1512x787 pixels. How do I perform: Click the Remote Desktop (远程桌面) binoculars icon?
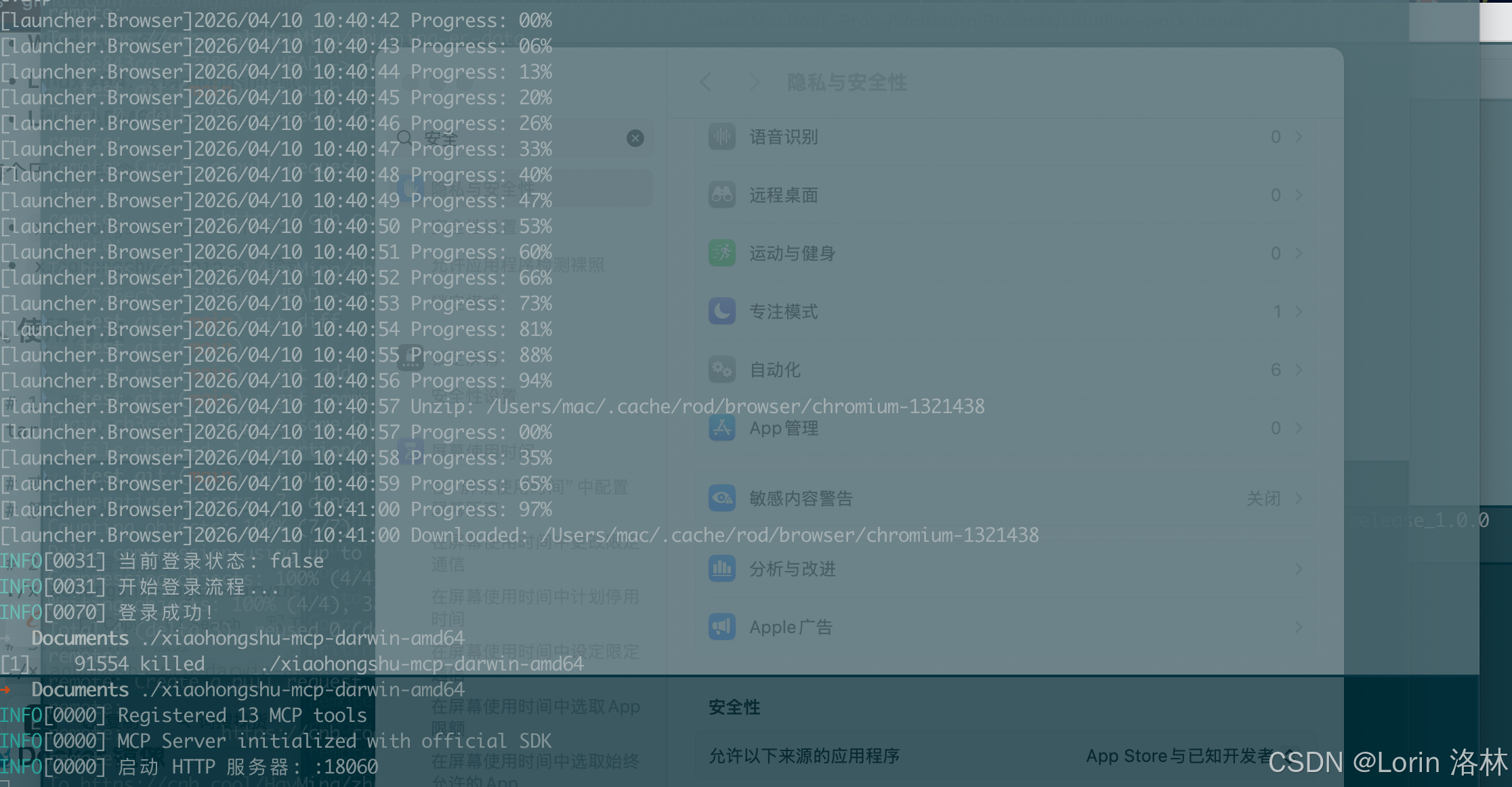pyautogui.click(x=722, y=195)
